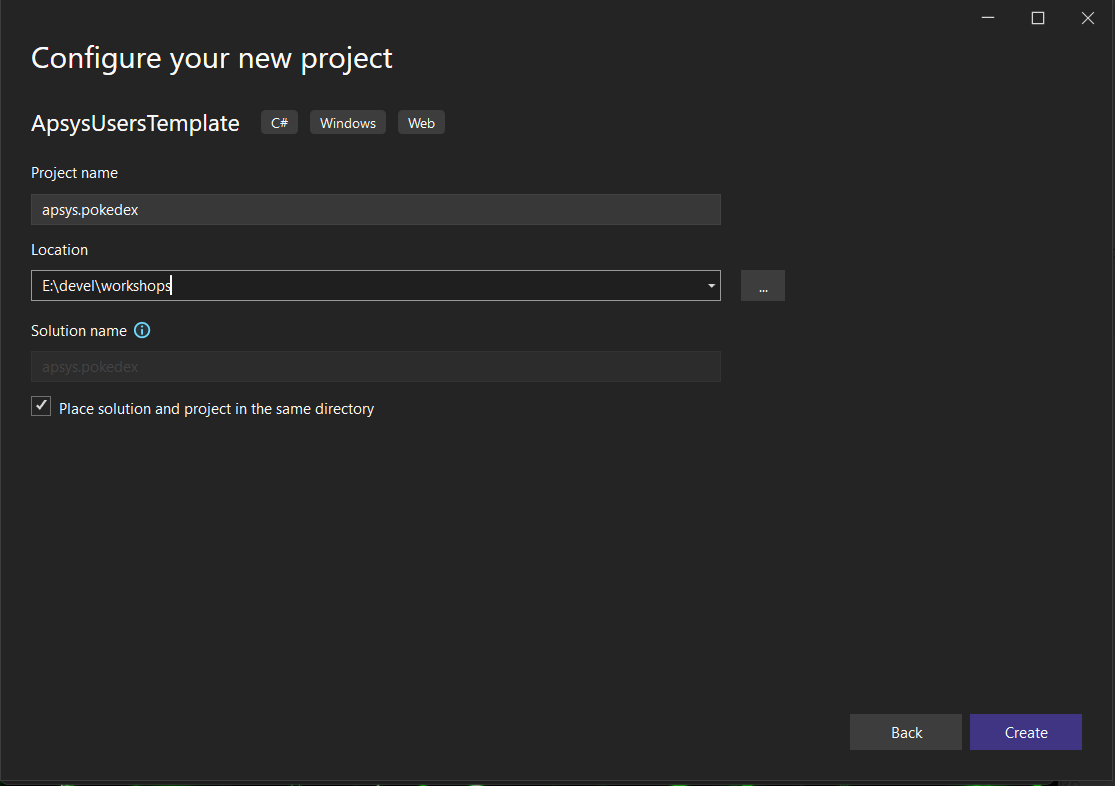
Task: Select the C# language tag
Action: click(x=279, y=123)
